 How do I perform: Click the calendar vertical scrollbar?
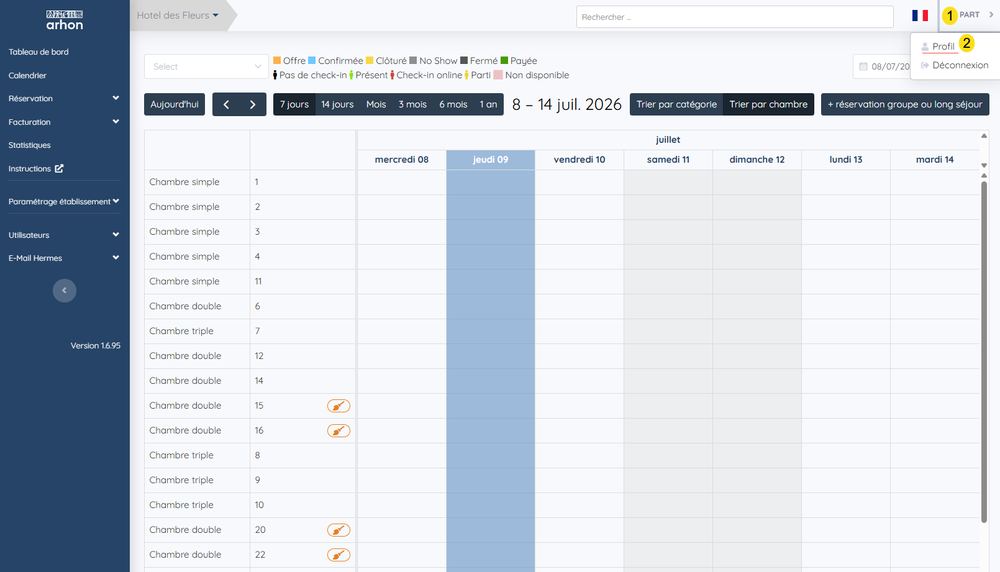coord(984,351)
